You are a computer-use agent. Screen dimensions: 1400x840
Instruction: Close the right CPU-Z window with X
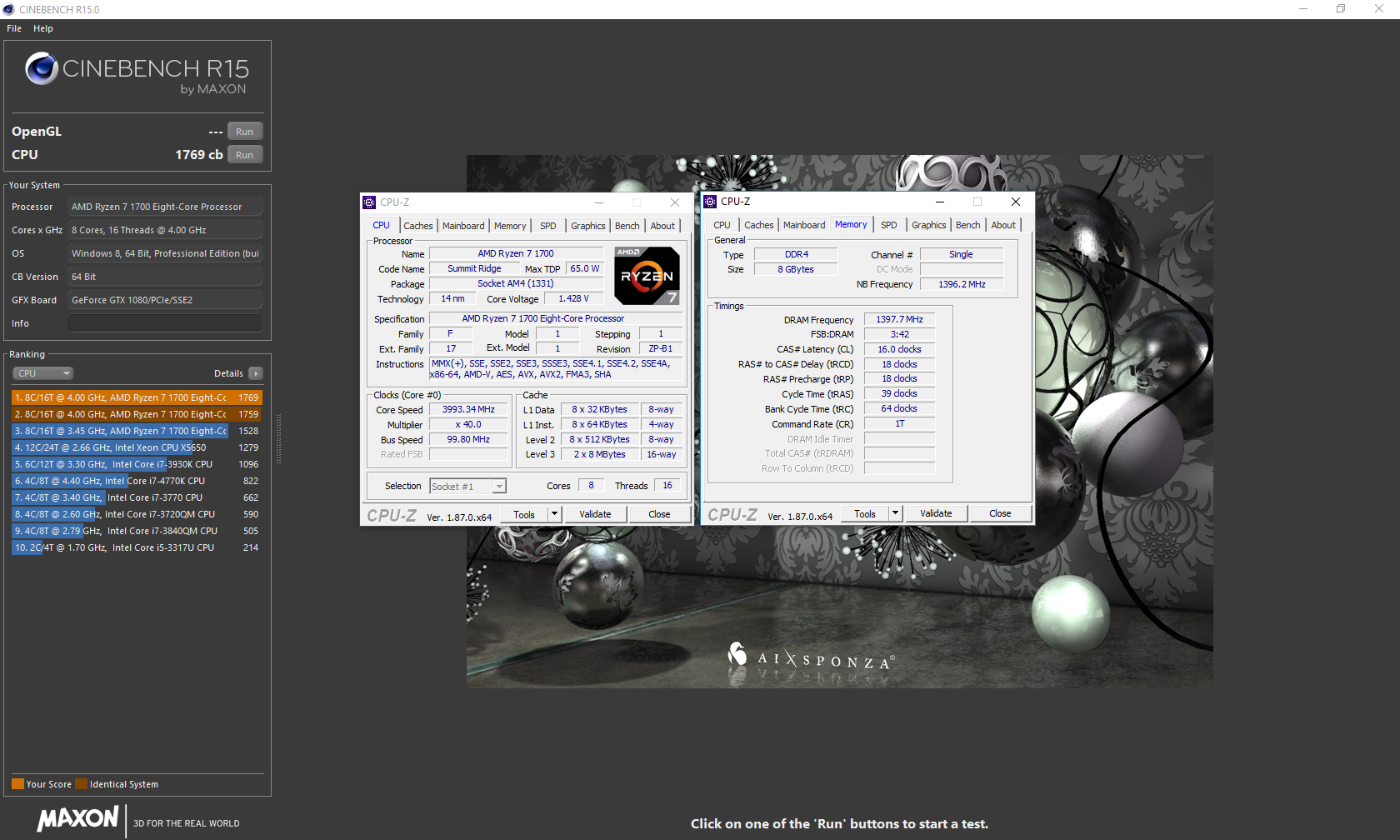pyautogui.click(x=1015, y=202)
